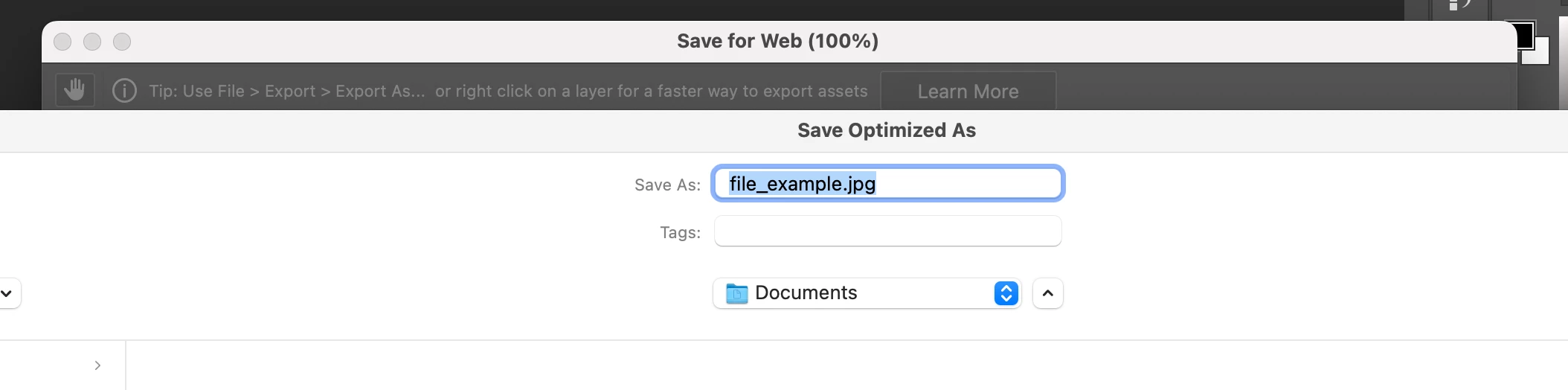The height and width of the screenshot is (390, 1568).
Task: Click the gray minimize window button
Action: 92,42
